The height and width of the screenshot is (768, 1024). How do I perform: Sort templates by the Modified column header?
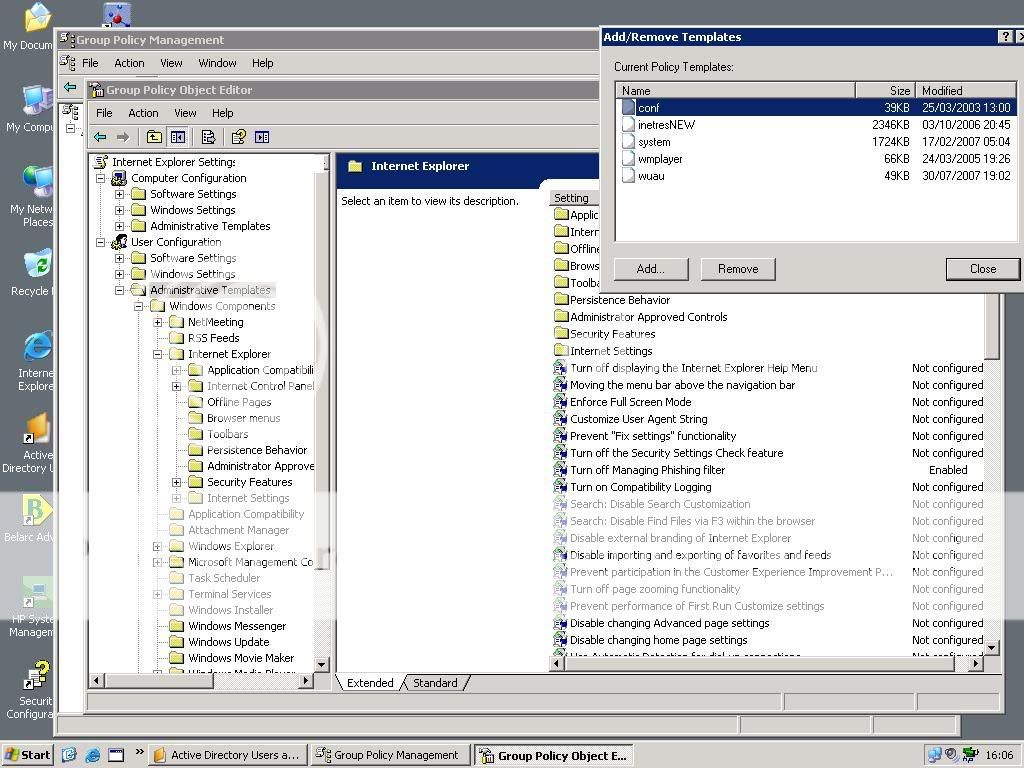[x=965, y=90]
